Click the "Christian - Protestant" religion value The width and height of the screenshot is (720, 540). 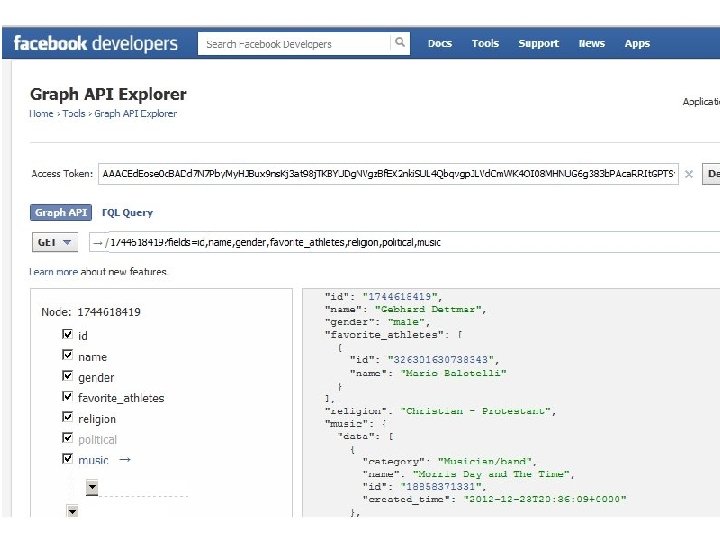click(475, 411)
